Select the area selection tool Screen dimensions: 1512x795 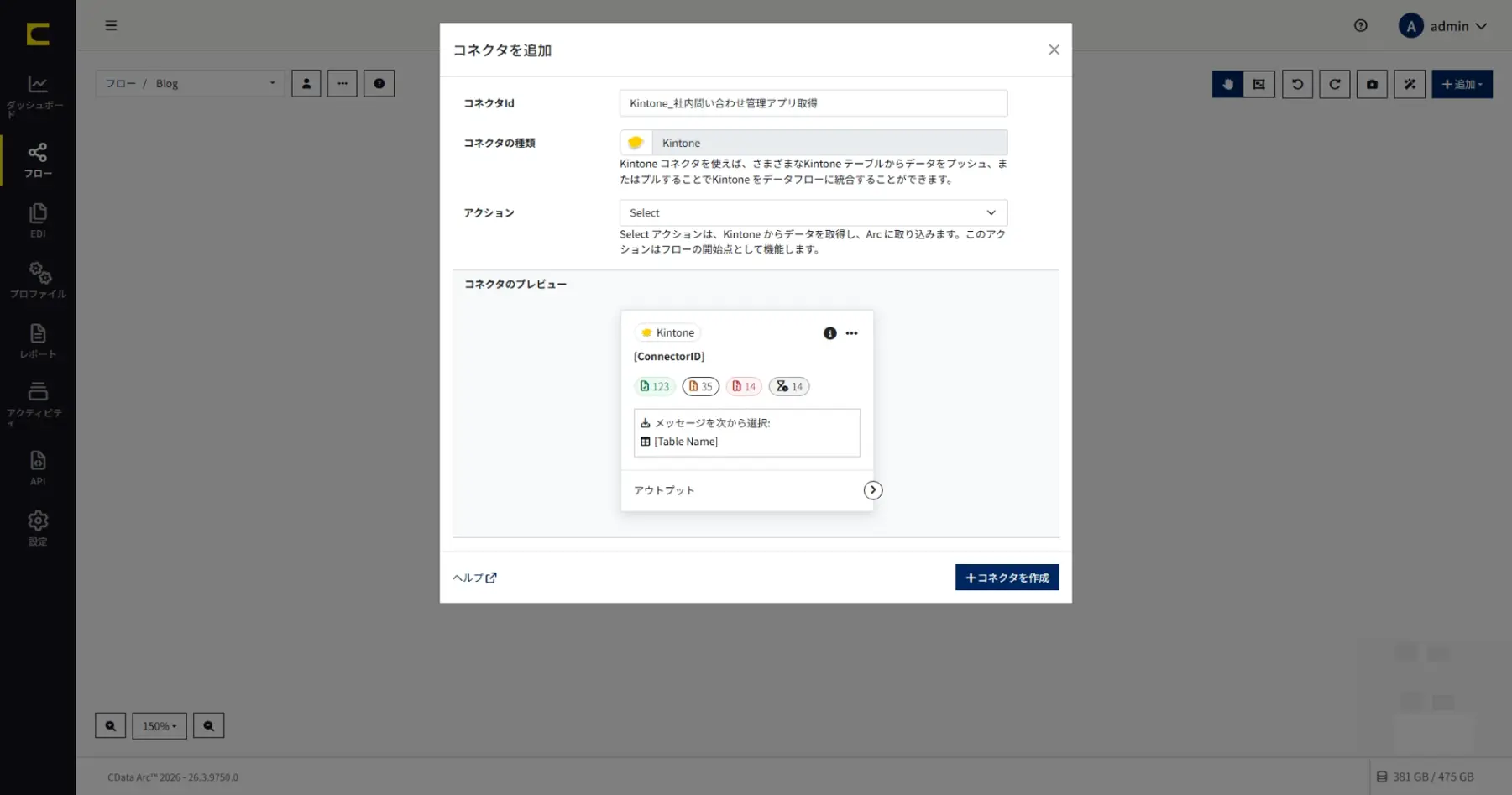(1258, 84)
